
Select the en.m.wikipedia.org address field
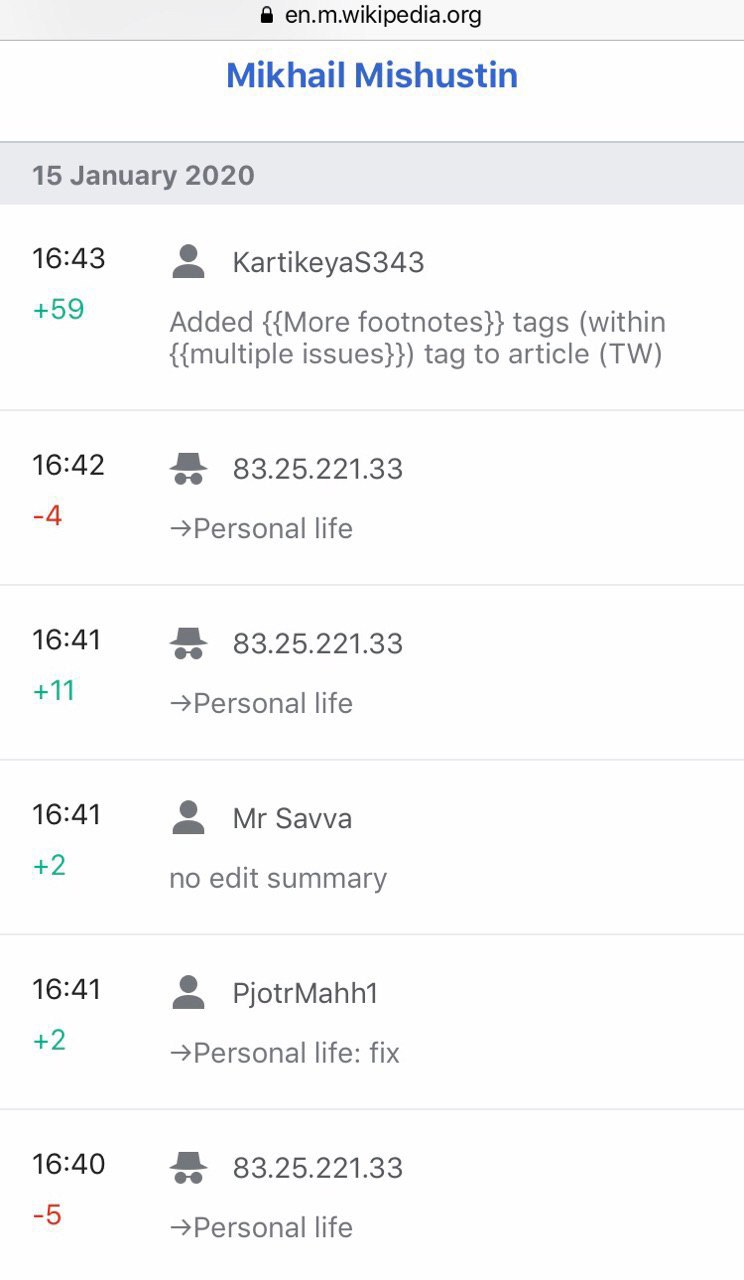pyautogui.click(x=372, y=17)
